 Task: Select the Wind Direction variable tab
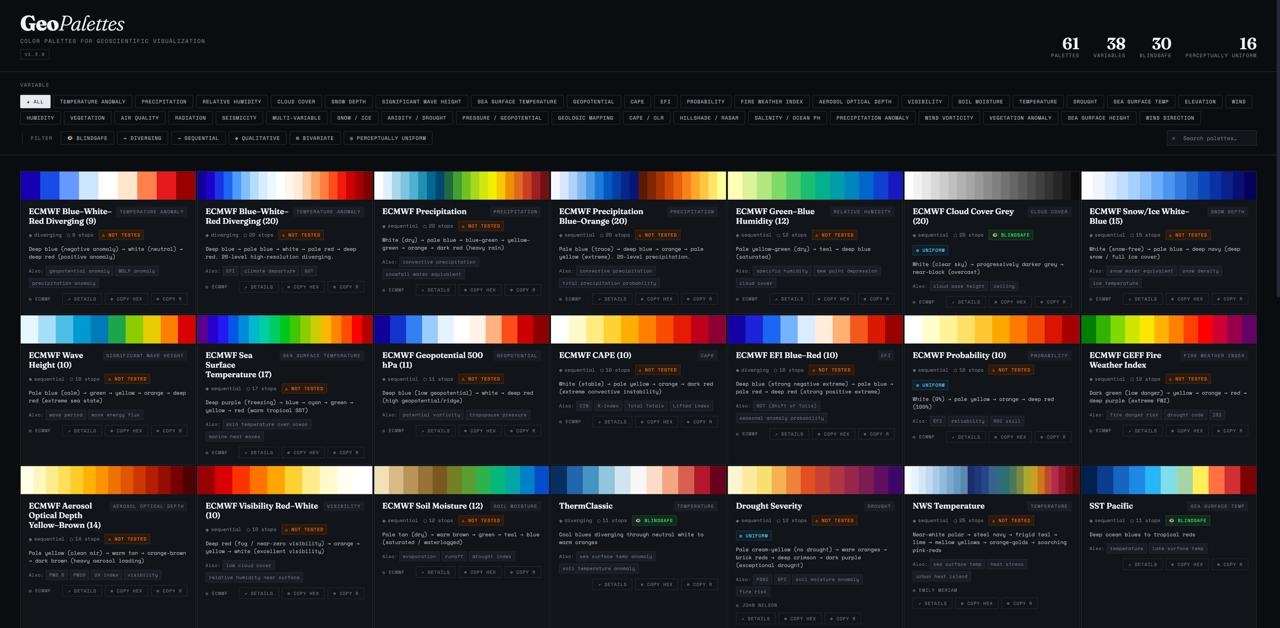click(1170, 118)
